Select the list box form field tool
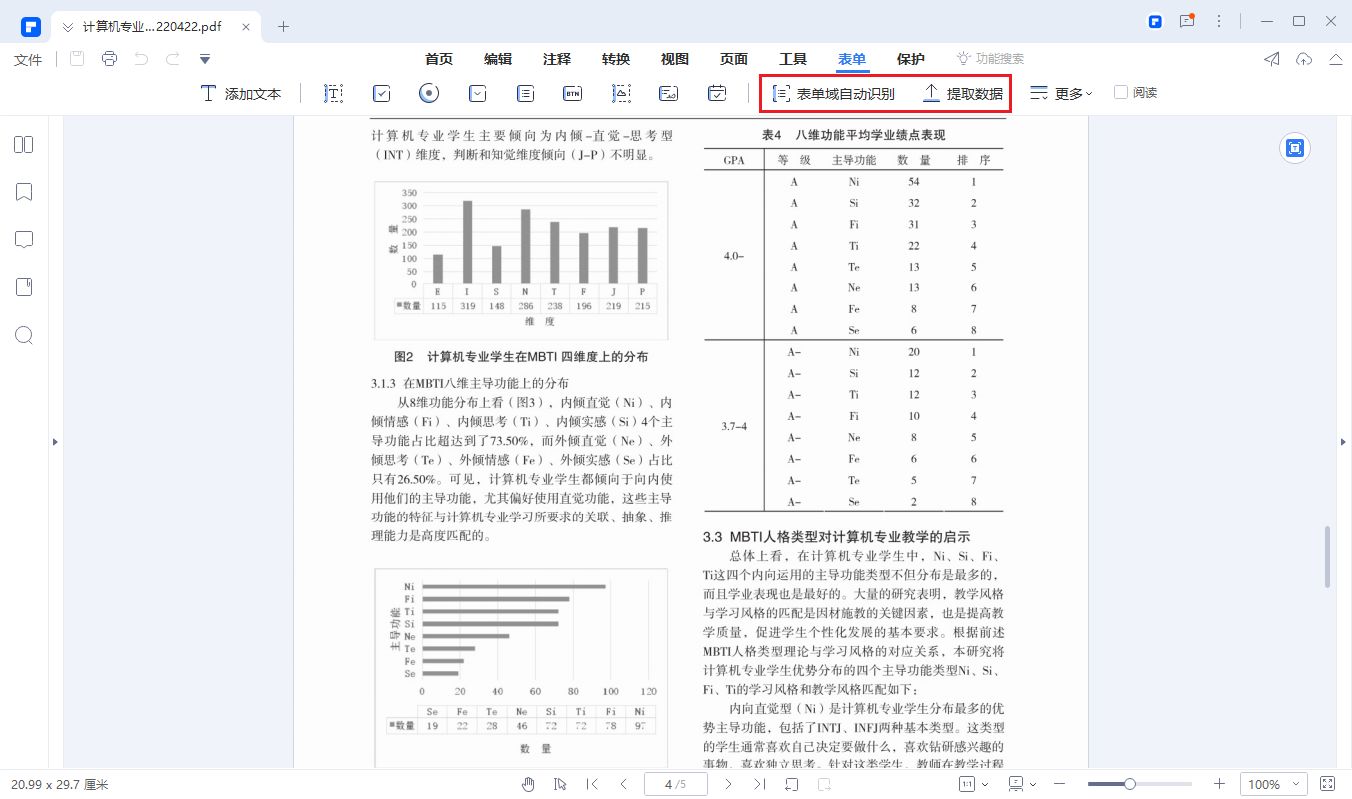 coord(524,92)
